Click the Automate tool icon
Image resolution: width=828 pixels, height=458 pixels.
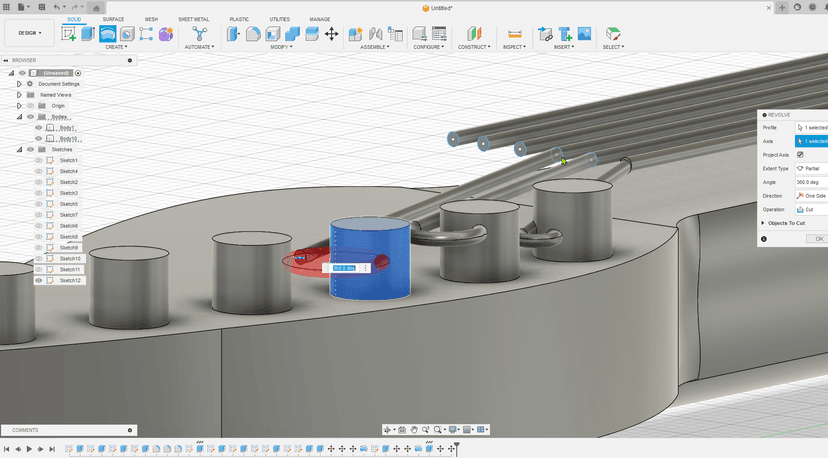[199, 34]
